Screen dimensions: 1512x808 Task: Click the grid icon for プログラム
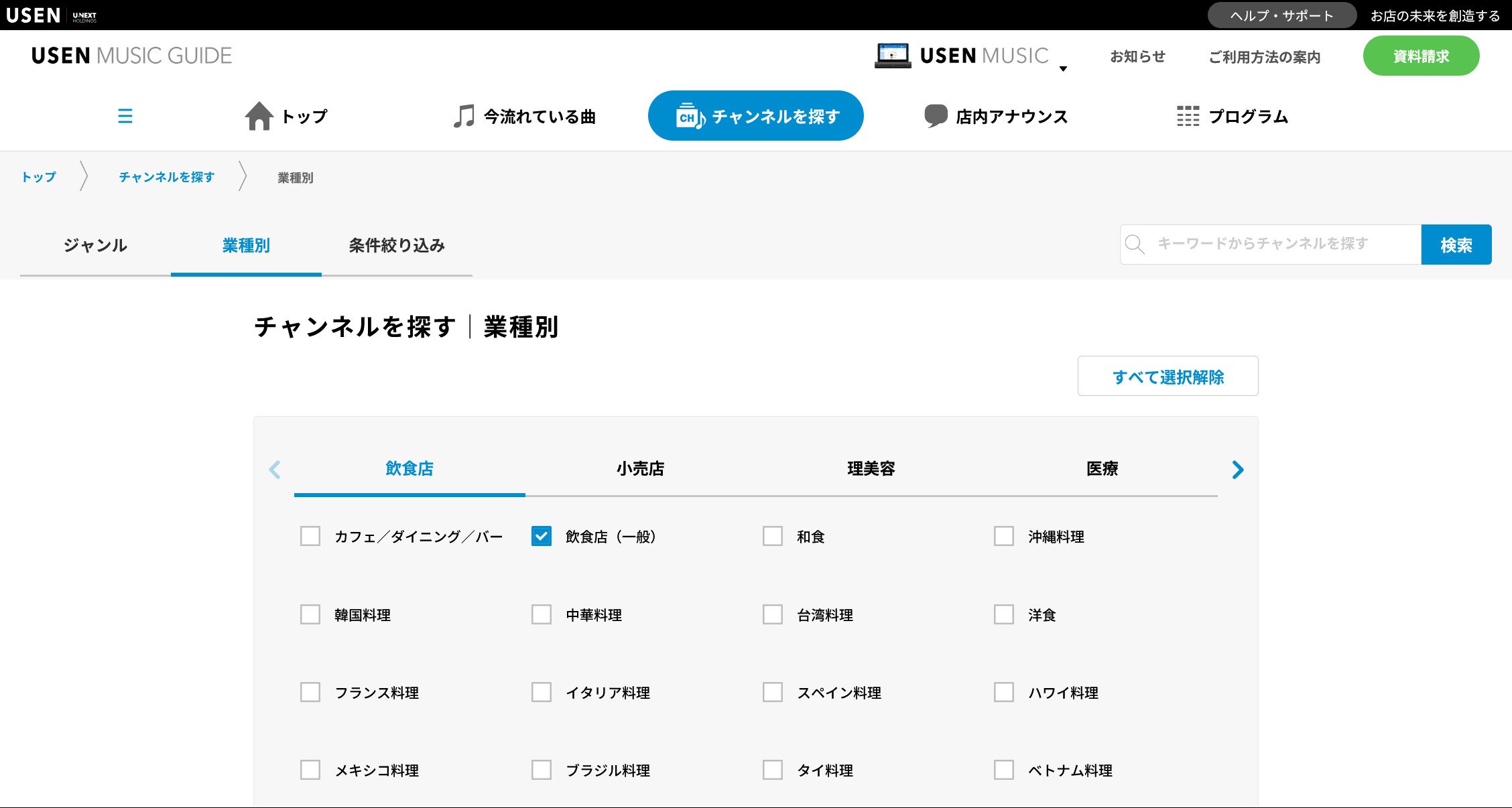click(x=1188, y=116)
